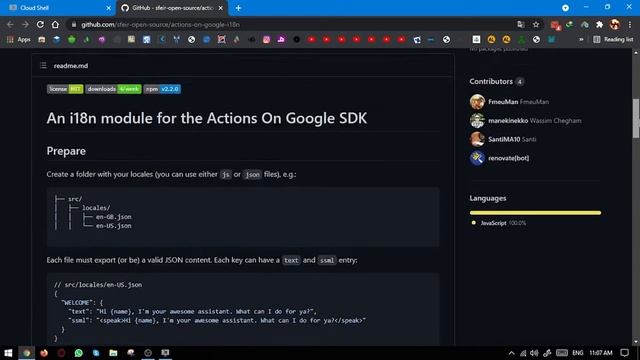Click the 'en-US.json' tree line
640x360 pixels.
point(113,226)
